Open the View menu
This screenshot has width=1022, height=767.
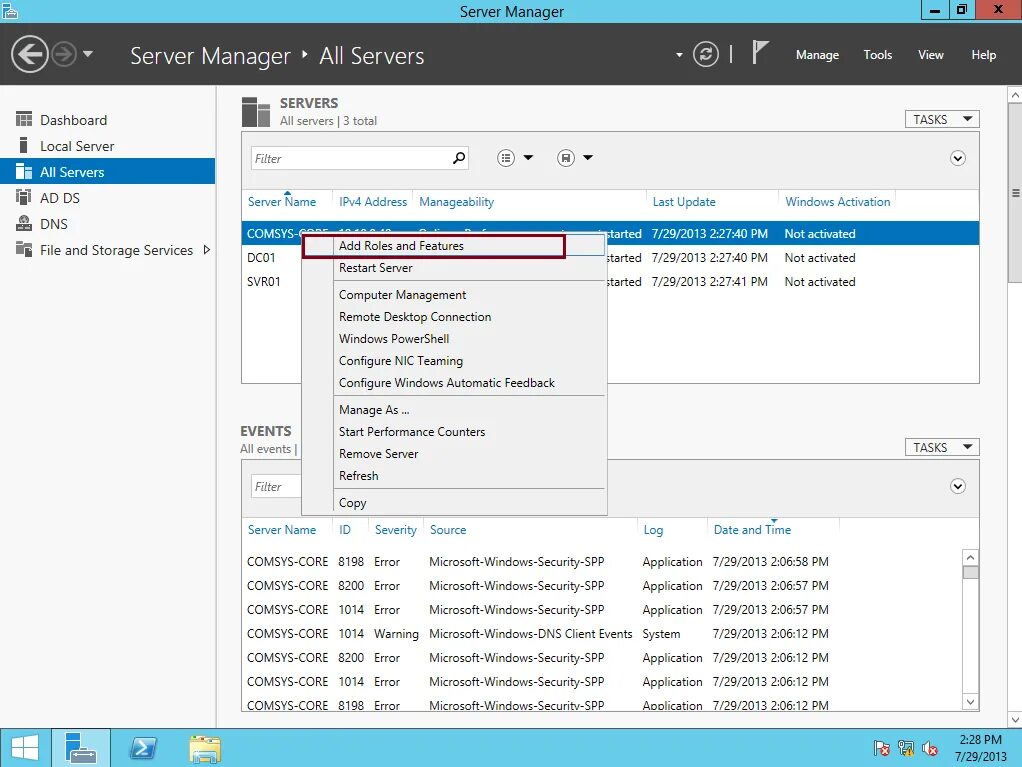point(930,55)
